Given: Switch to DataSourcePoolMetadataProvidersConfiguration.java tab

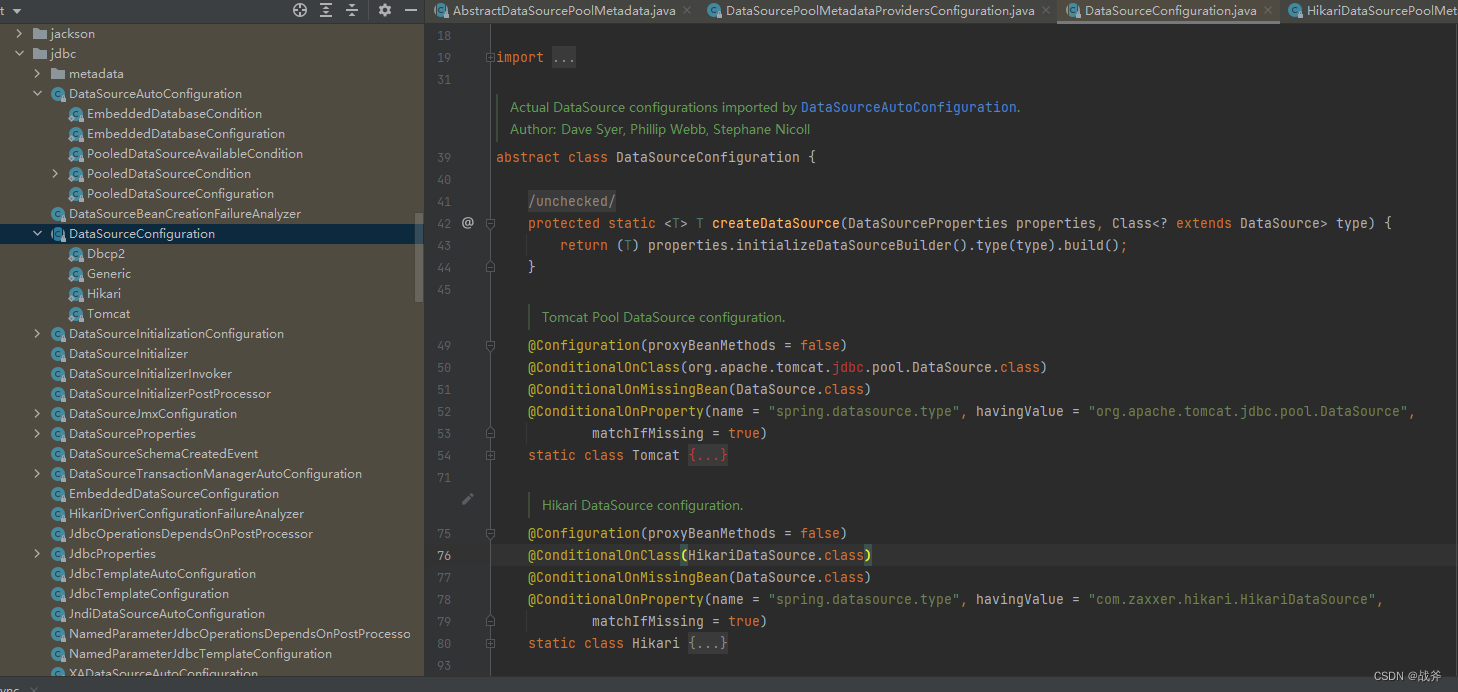Looking at the screenshot, I should tap(880, 11).
